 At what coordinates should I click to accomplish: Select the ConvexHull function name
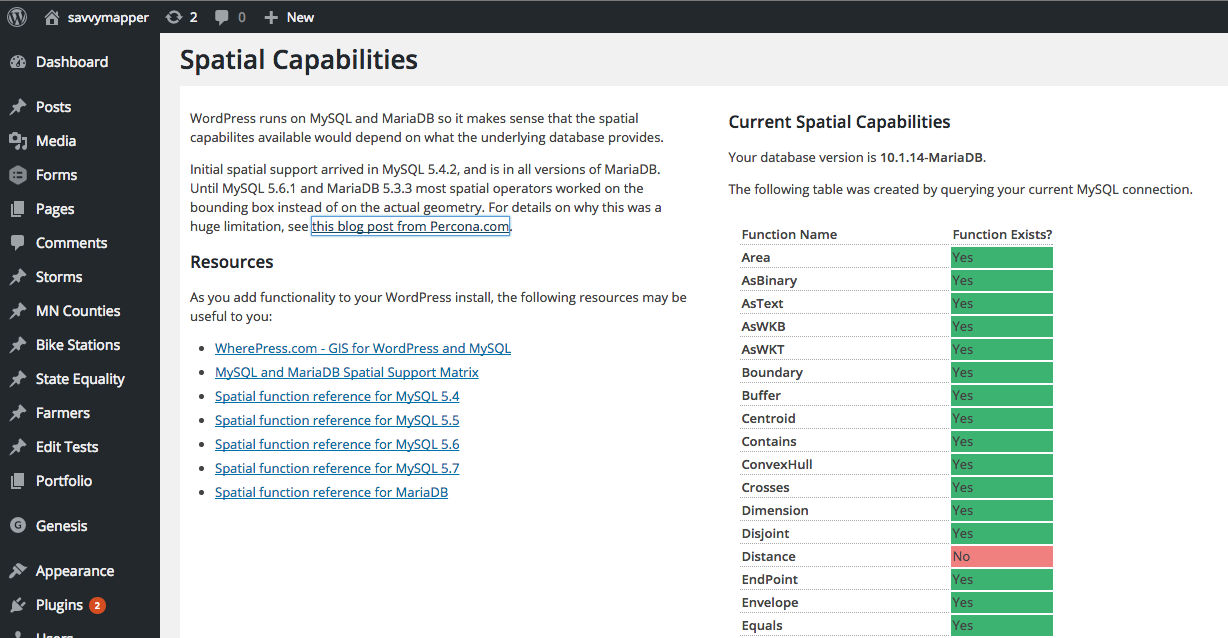(x=777, y=464)
